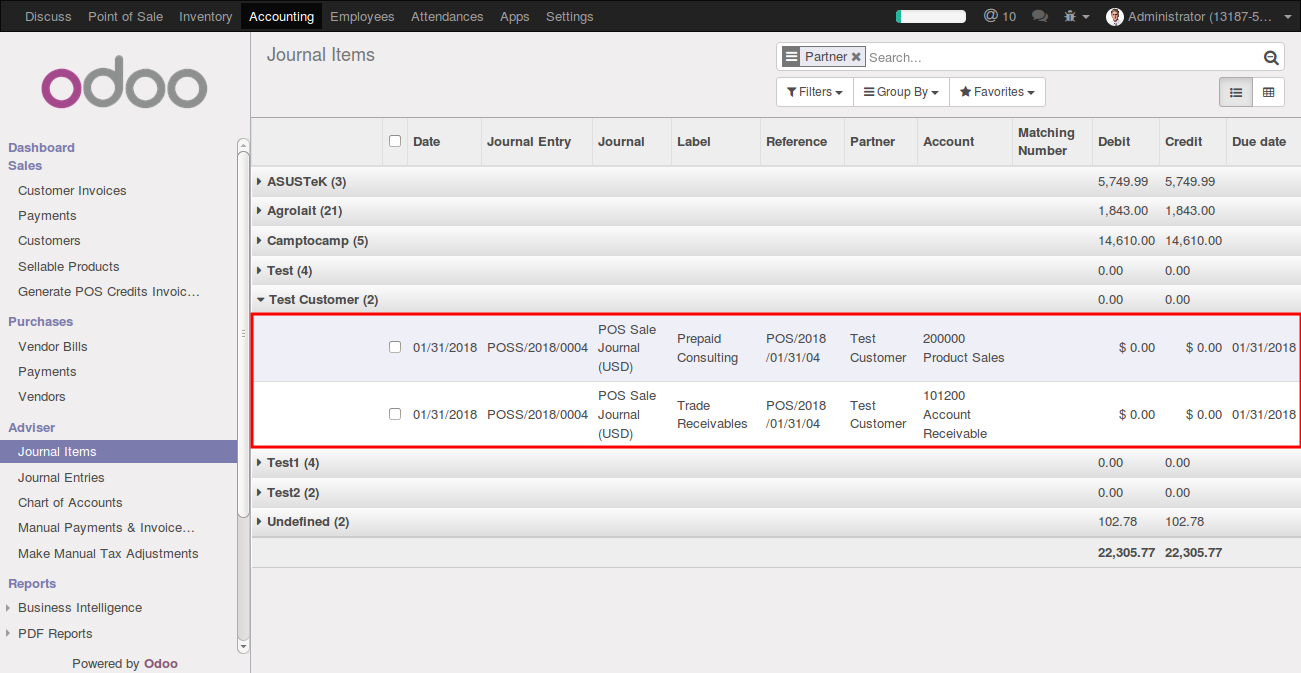Open the Point of Sale menu
This screenshot has height=673, width=1301.
tap(125, 16)
